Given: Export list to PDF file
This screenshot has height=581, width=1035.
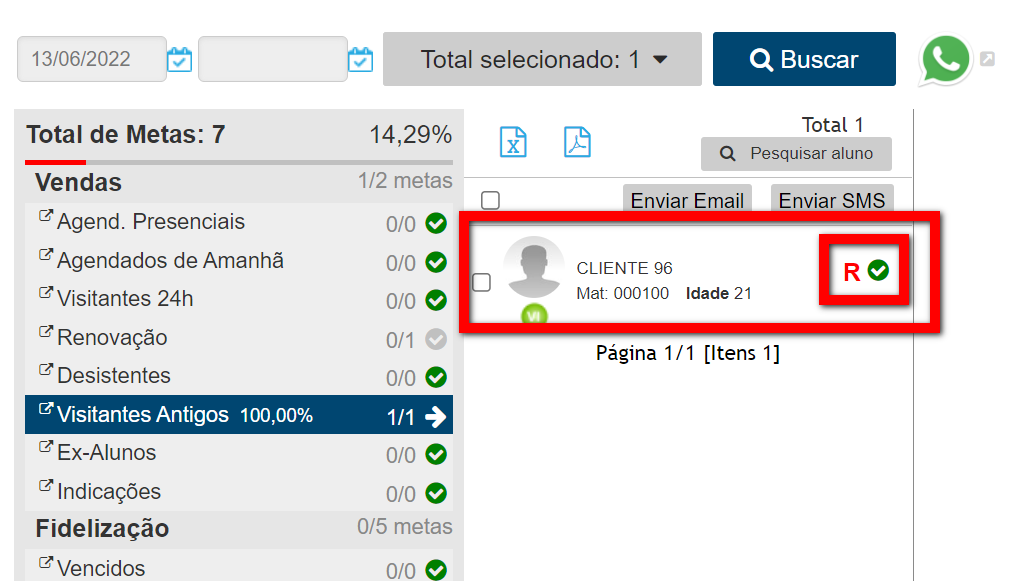Looking at the screenshot, I should [577, 142].
